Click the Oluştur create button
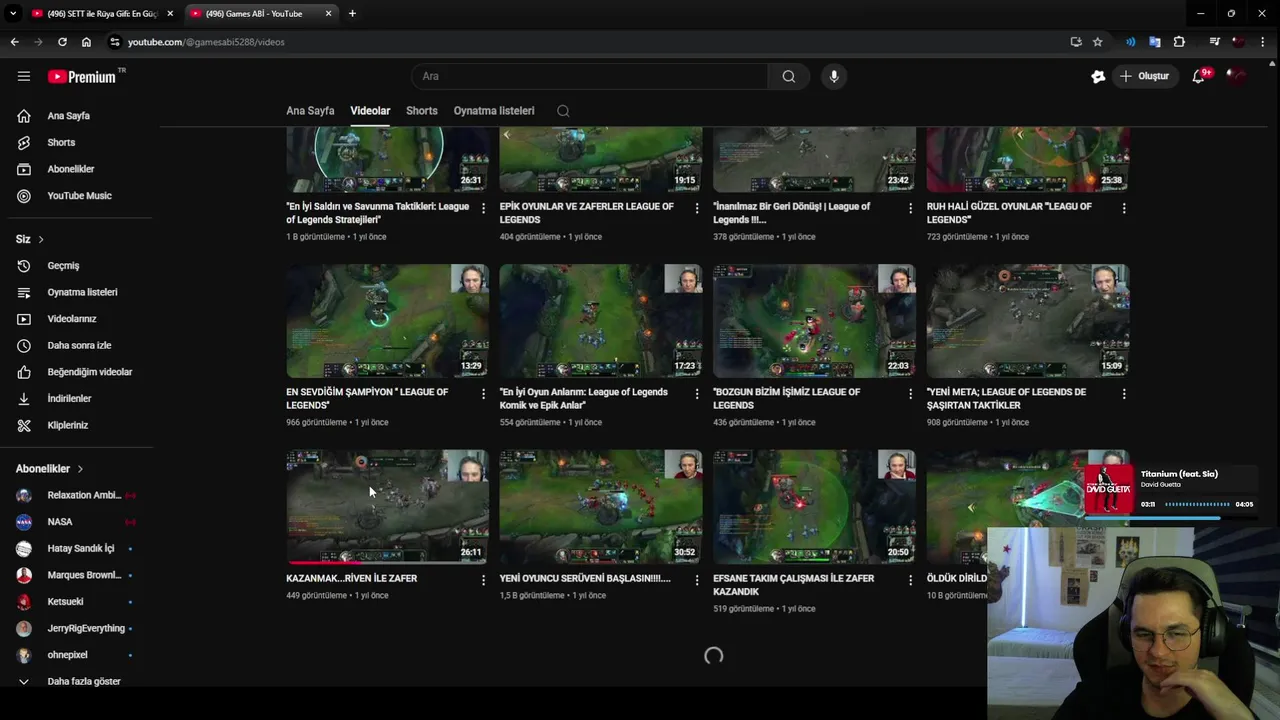The height and width of the screenshot is (720, 1280). (x=1145, y=76)
